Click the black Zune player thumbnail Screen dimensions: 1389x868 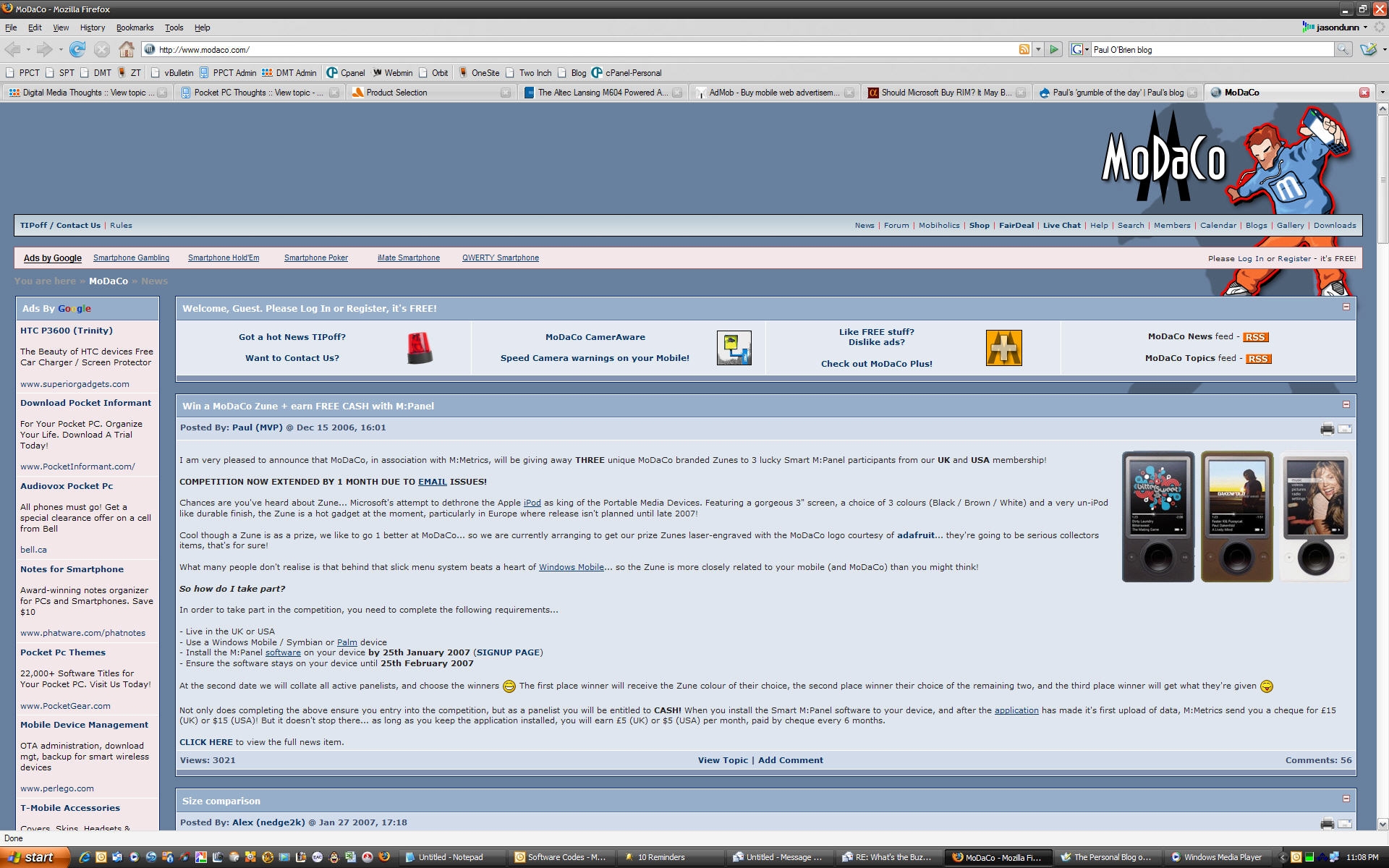click(1157, 516)
